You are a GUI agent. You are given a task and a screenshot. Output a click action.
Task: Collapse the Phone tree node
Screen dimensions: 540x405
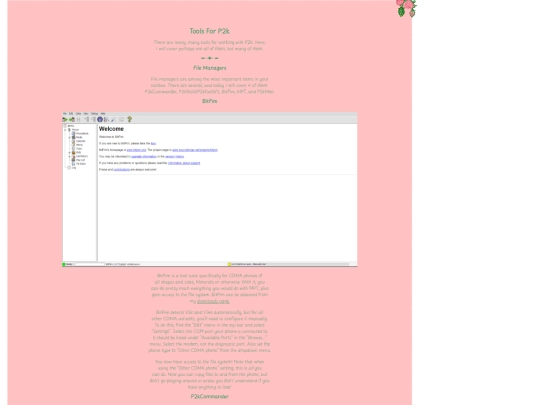pyautogui.click(x=65, y=130)
